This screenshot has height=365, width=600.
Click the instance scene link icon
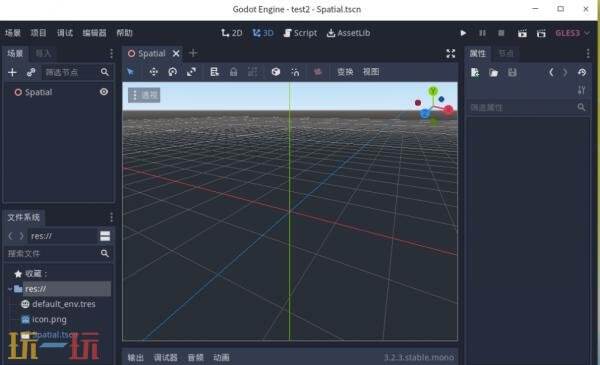coord(31,72)
